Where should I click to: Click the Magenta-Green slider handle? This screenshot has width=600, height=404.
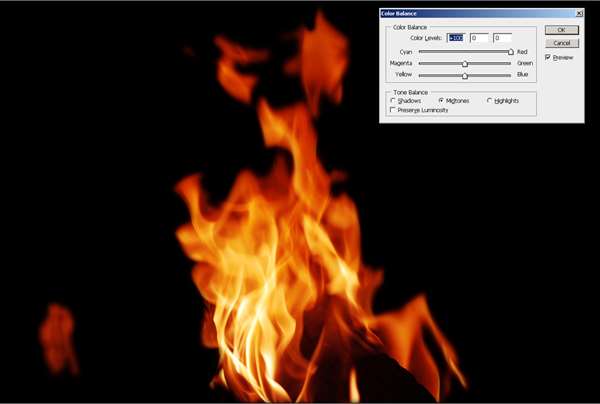pos(465,64)
